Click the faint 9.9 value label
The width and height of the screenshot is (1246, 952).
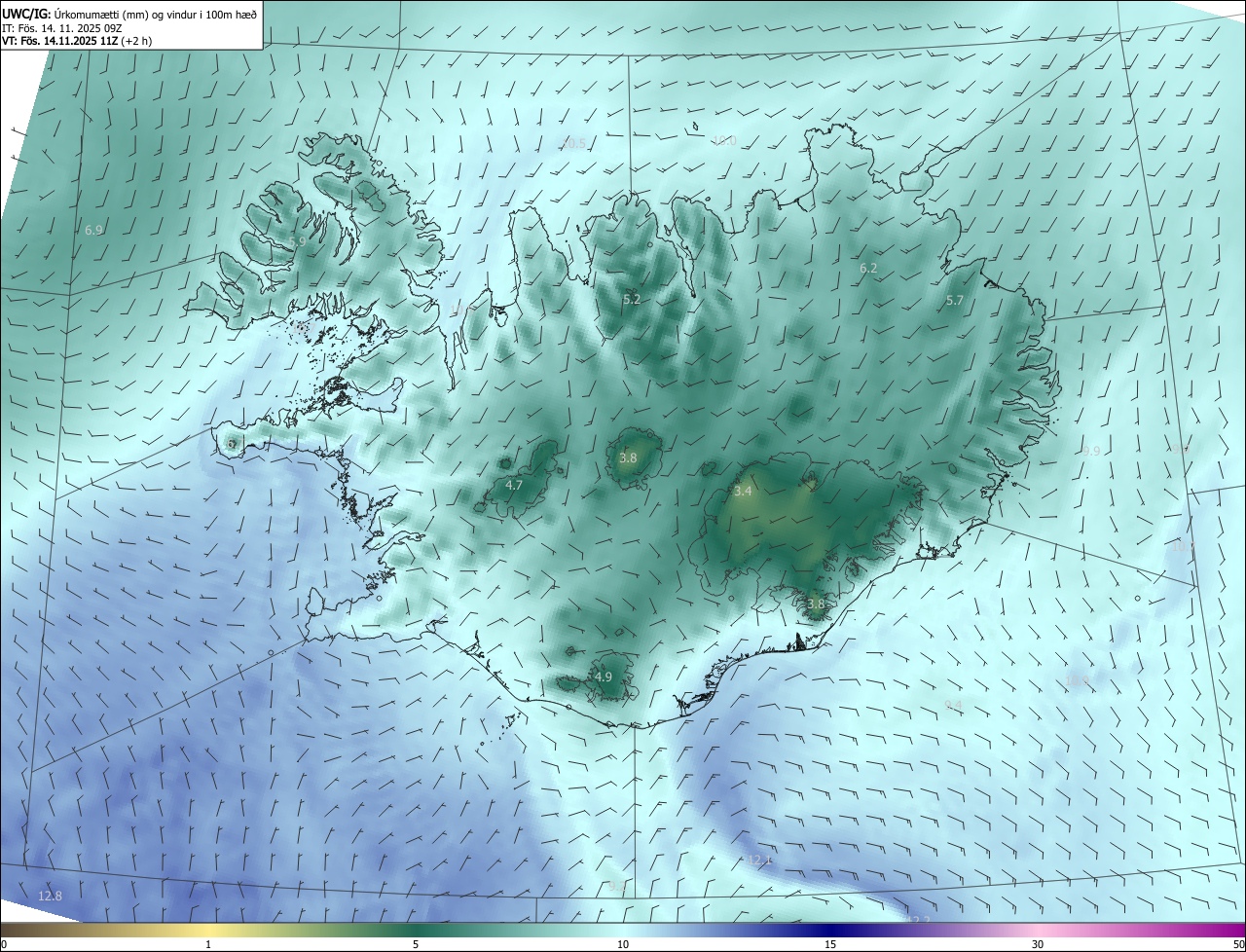[x=1091, y=451]
